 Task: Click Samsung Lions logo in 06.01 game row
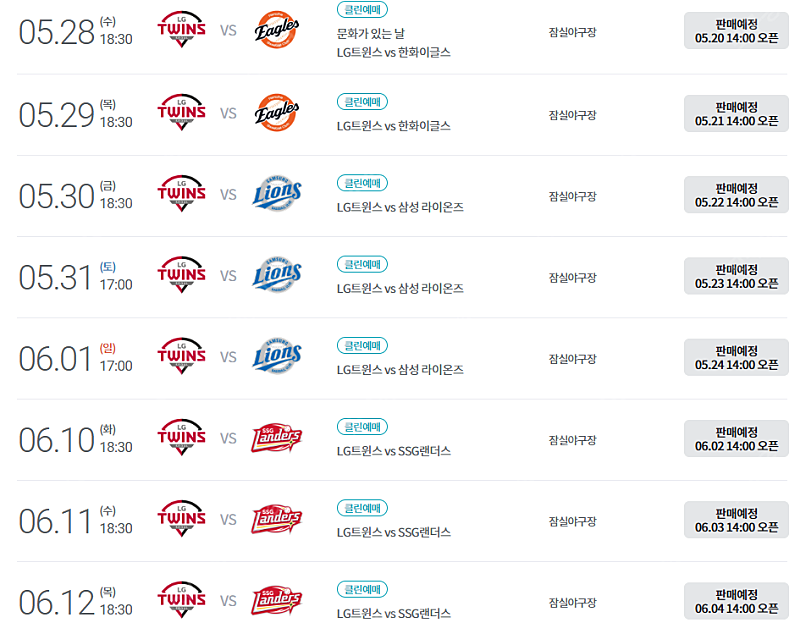point(277,356)
